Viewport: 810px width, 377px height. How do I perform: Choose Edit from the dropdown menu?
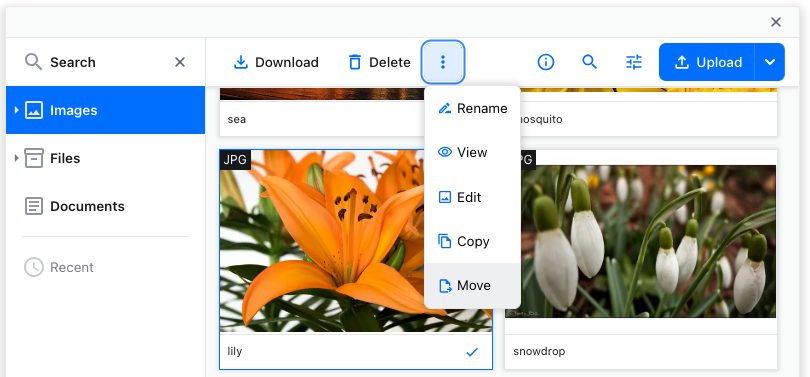[472, 197]
